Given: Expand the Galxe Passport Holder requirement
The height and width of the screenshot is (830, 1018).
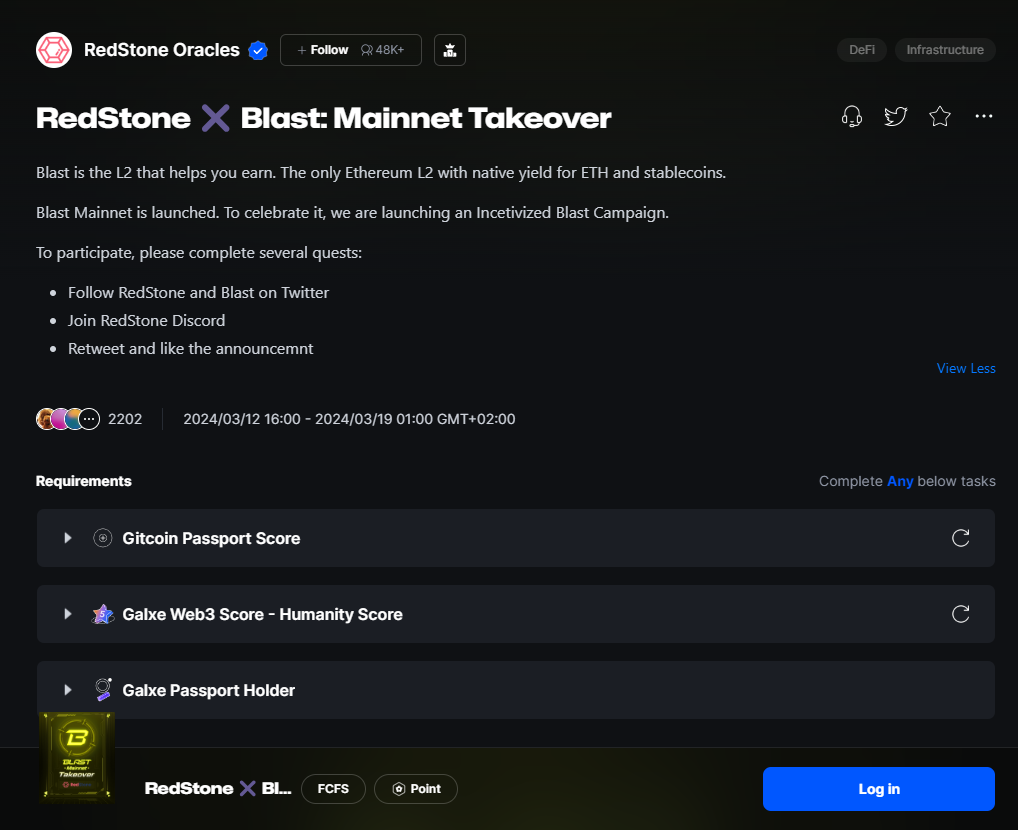Looking at the screenshot, I should 68,690.
